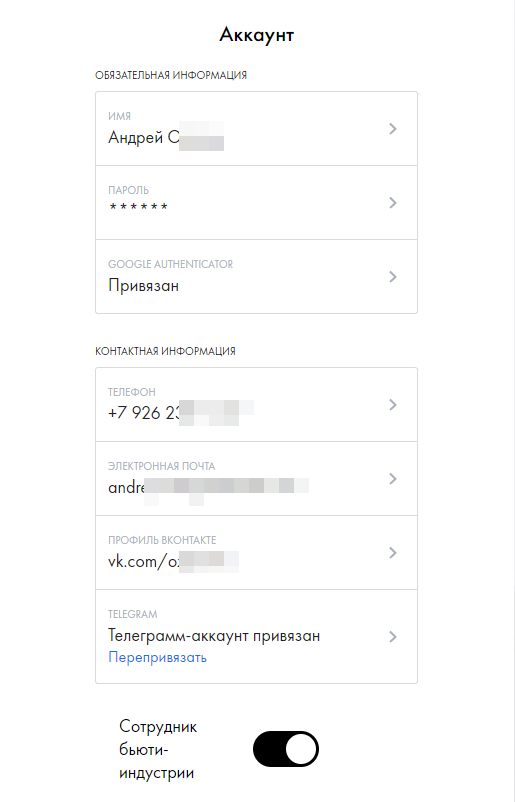Image resolution: width=515 pixels, height=802 pixels.
Task: Click the chevron next to Пароль
Action: pos(393,203)
